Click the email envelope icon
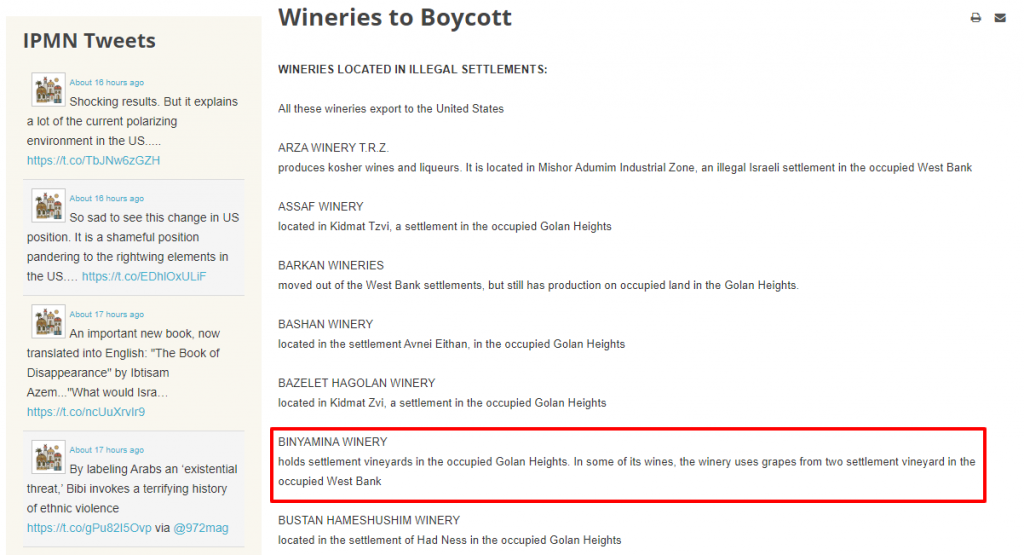Viewport: 1024px width, 555px height. (x=1000, y=18)
